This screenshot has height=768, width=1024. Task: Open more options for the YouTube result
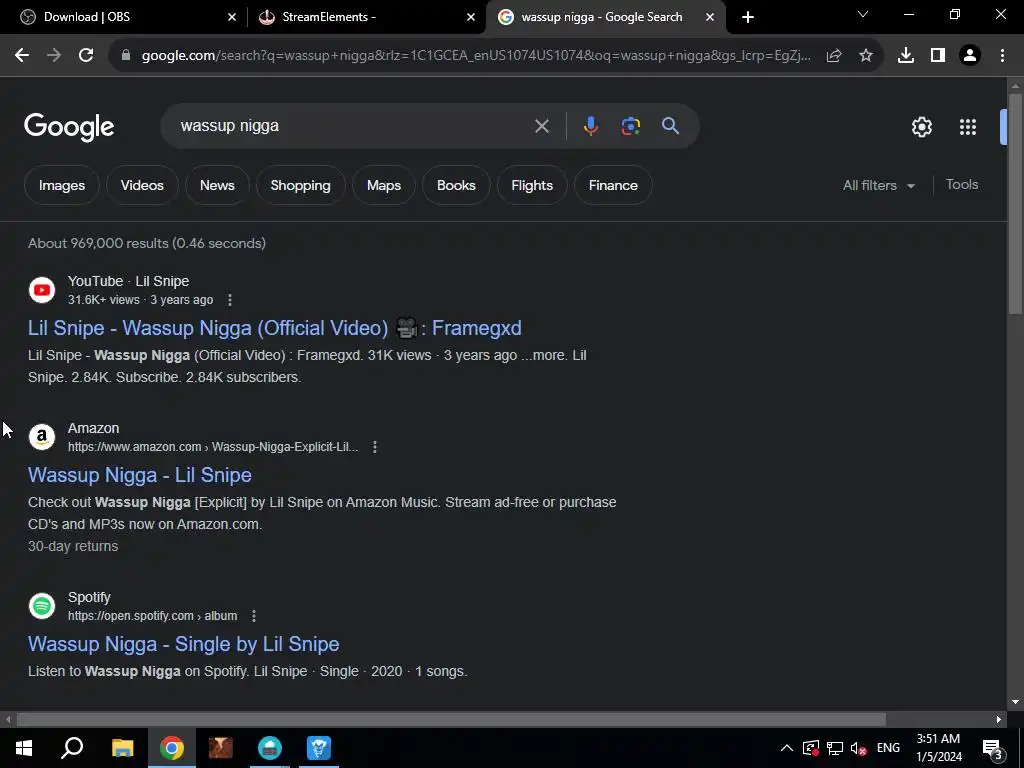tap(229, 300)
